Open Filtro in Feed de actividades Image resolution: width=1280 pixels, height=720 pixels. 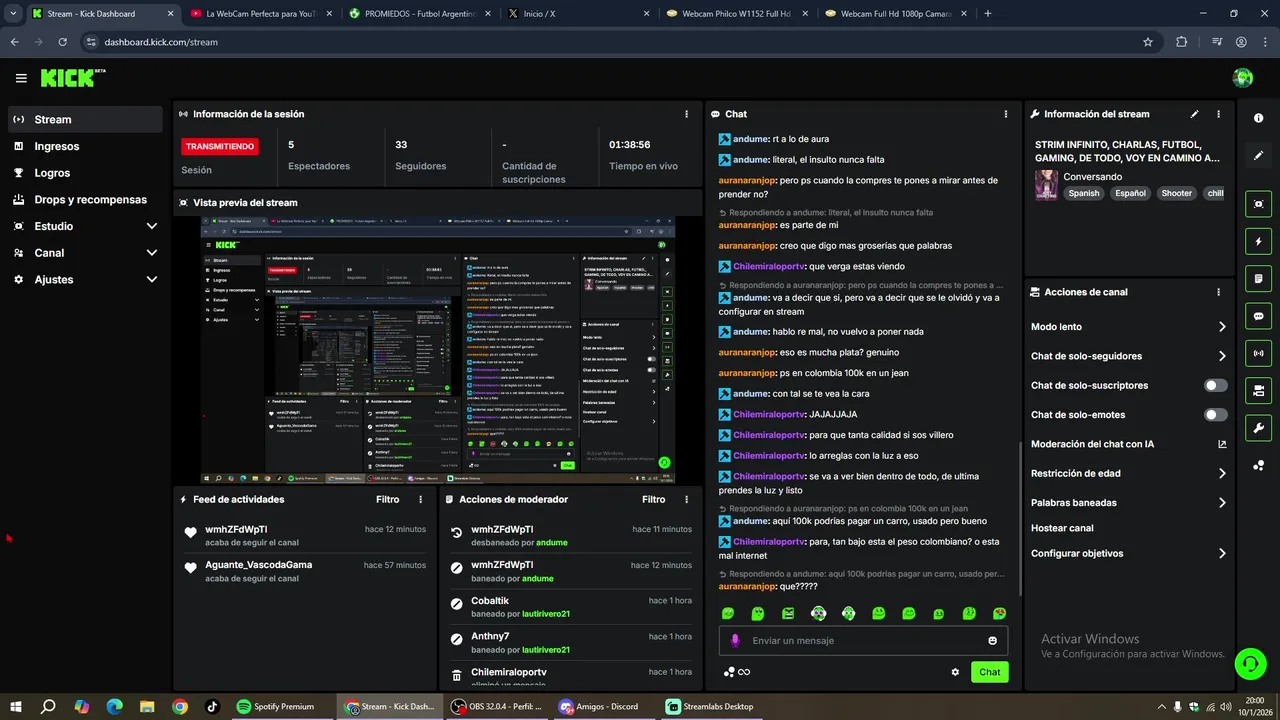click(x=387, y=499)
